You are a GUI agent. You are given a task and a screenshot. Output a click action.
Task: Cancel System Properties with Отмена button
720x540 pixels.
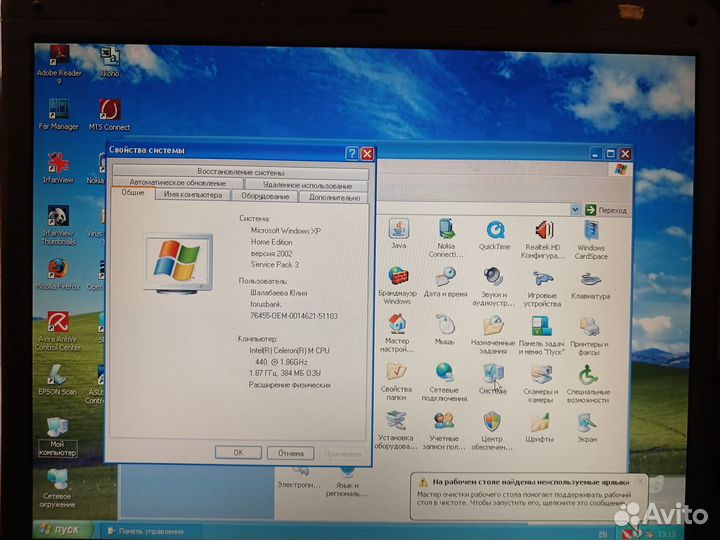(x=291, y=453)
